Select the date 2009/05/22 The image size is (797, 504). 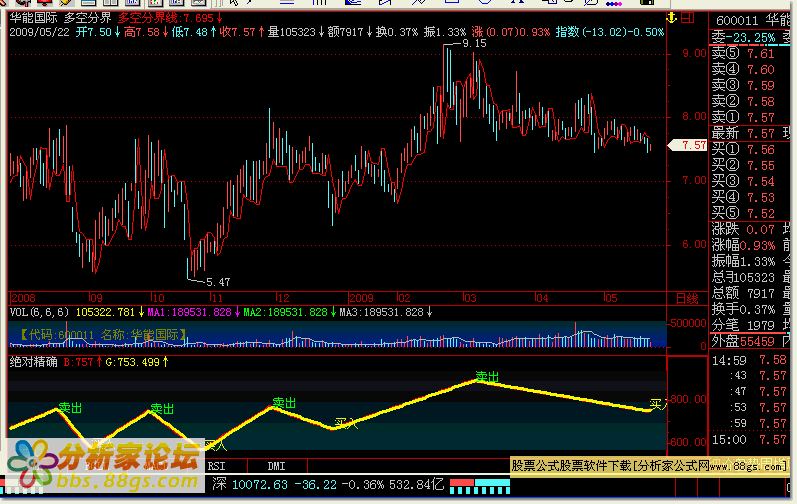click(x=39, y=32)
